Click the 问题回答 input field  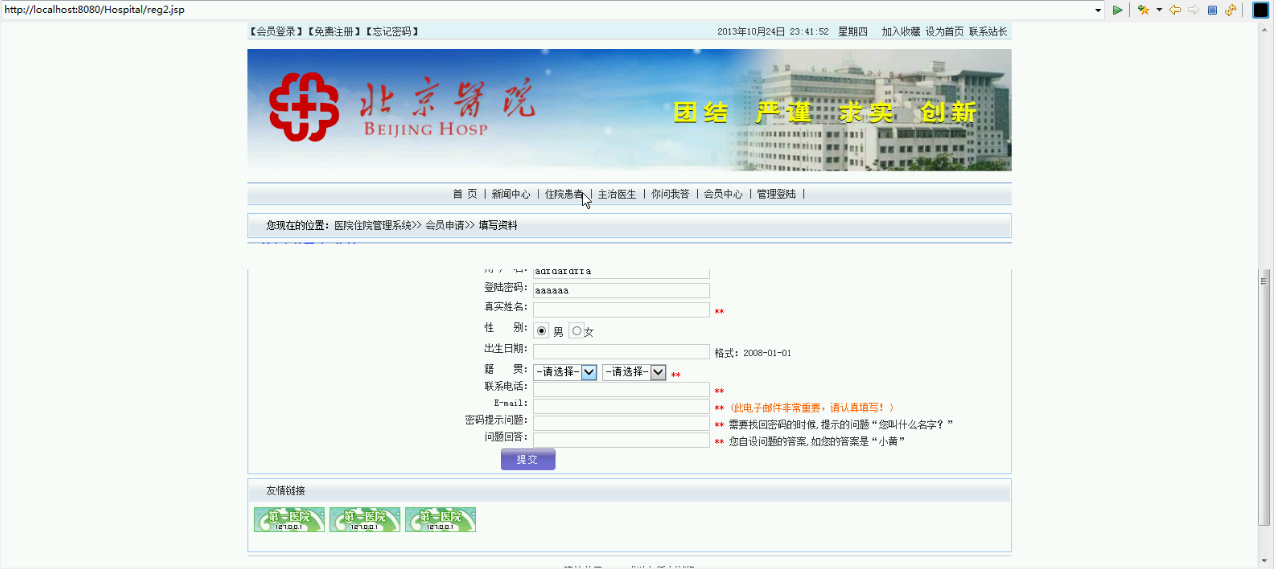coord(621,440)
